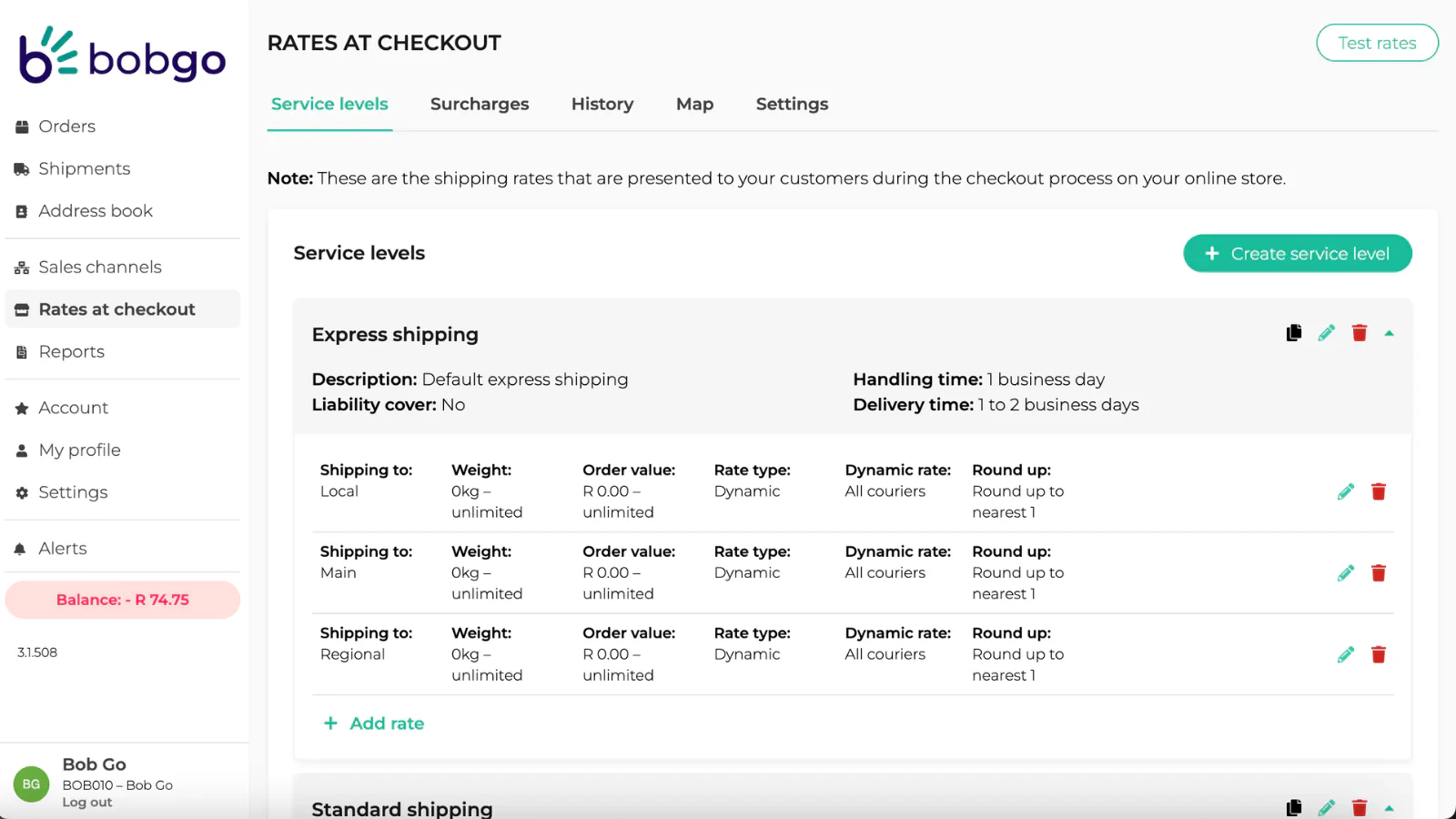Duplicate the Express shipping service level
The height and width of the screenshot is (819, 1456).
click(x=1294, y=333)
